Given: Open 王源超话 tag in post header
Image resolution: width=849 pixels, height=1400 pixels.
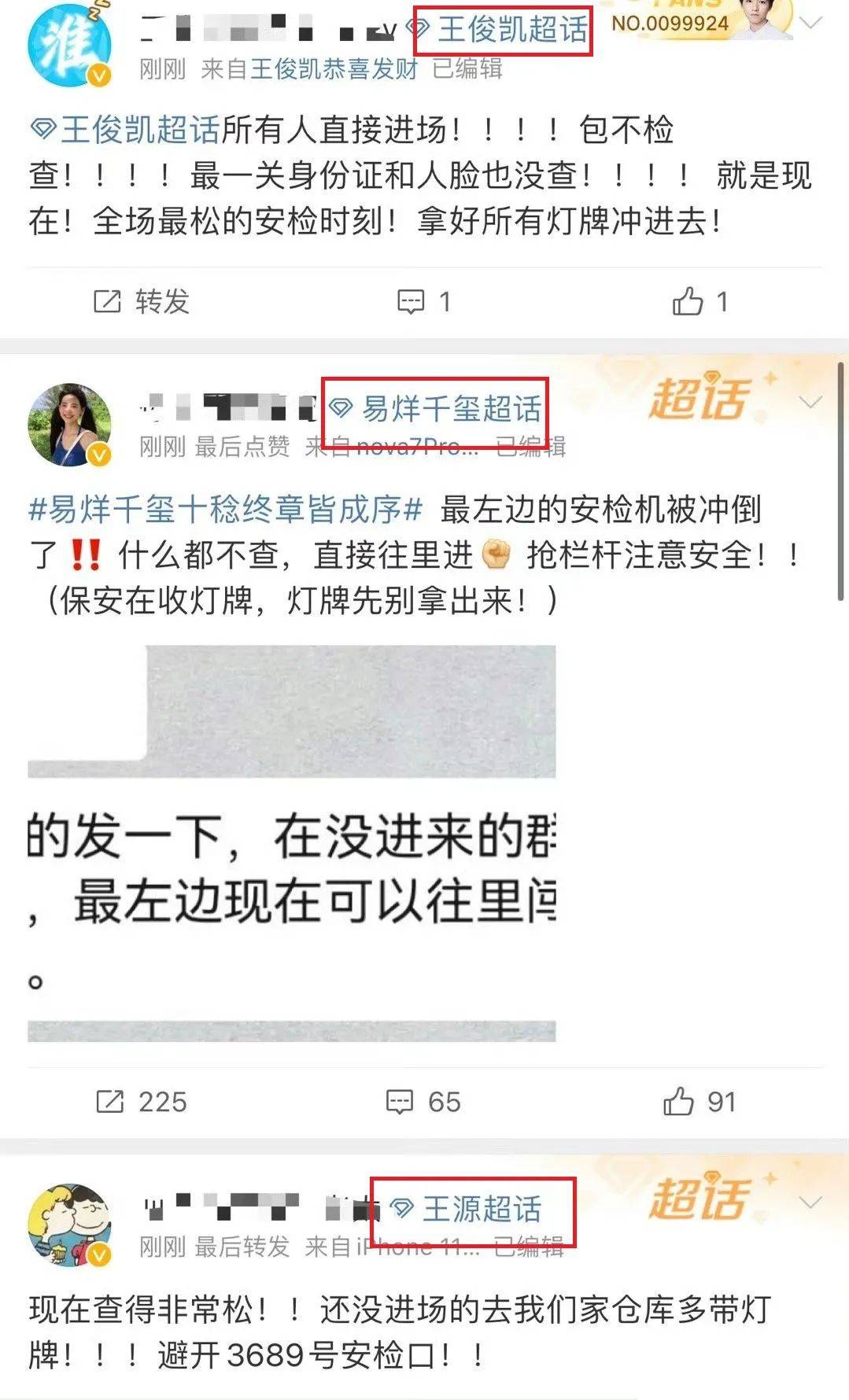Looking at the screenshot, I should pos(467,1209).
